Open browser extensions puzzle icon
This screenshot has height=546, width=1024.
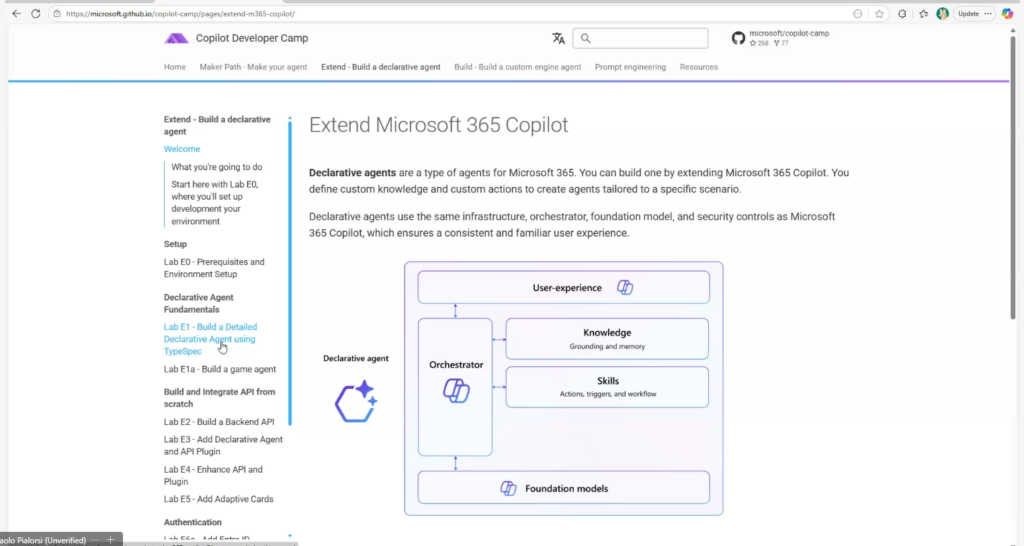click(902, 14)
